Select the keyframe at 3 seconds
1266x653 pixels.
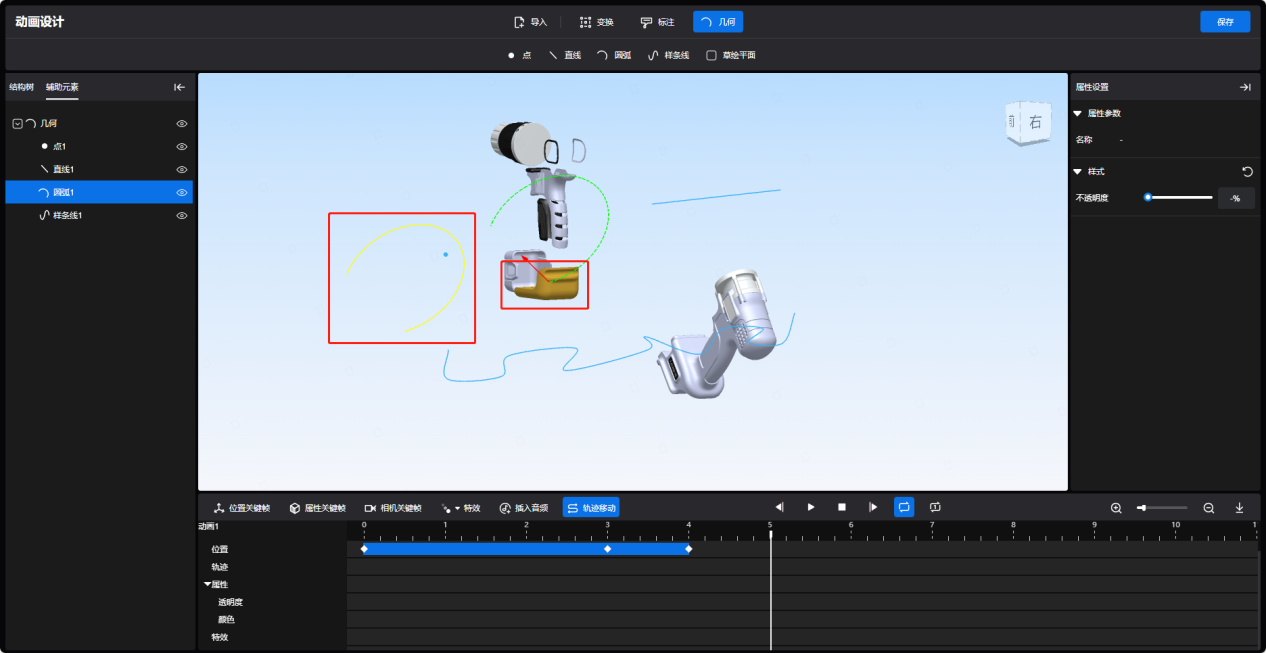(x=607, y=549)
